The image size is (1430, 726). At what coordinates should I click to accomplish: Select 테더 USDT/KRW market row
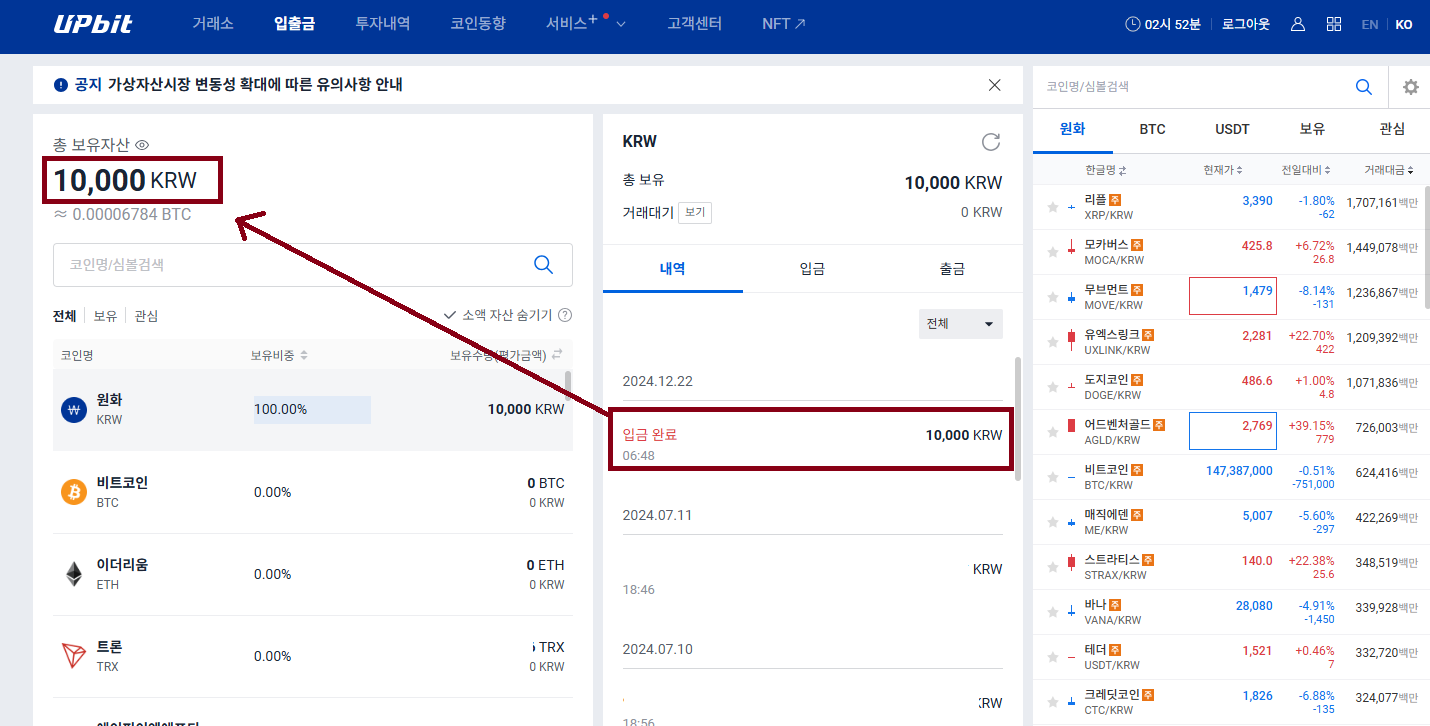(1231, 657)
